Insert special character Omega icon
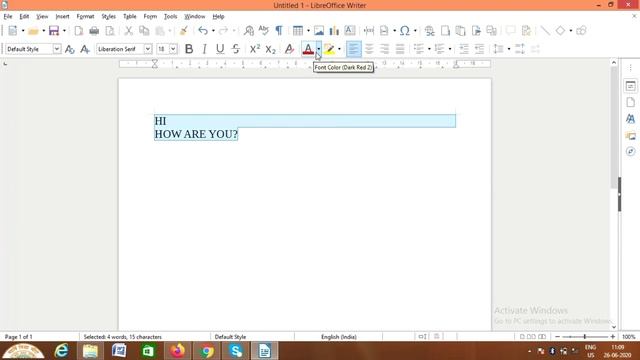 coord(404,31)
